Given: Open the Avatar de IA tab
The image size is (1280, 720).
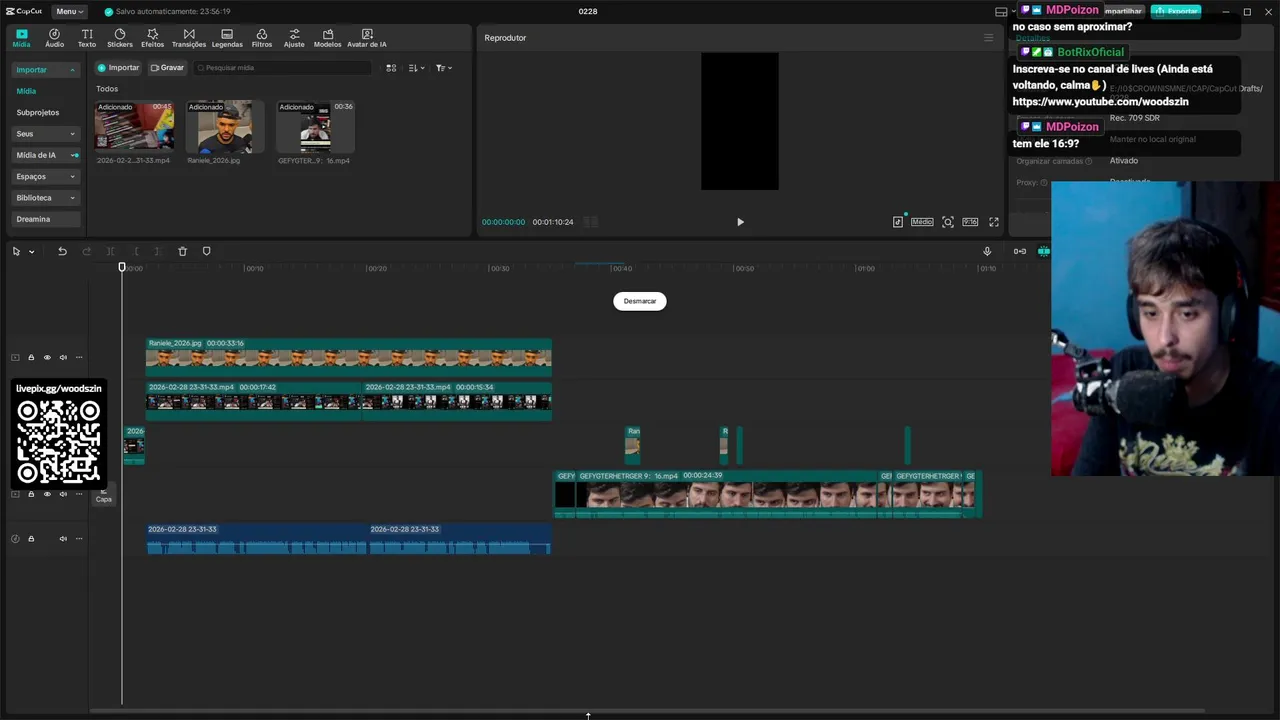Looking at the screenshot, I should (367, 38).
